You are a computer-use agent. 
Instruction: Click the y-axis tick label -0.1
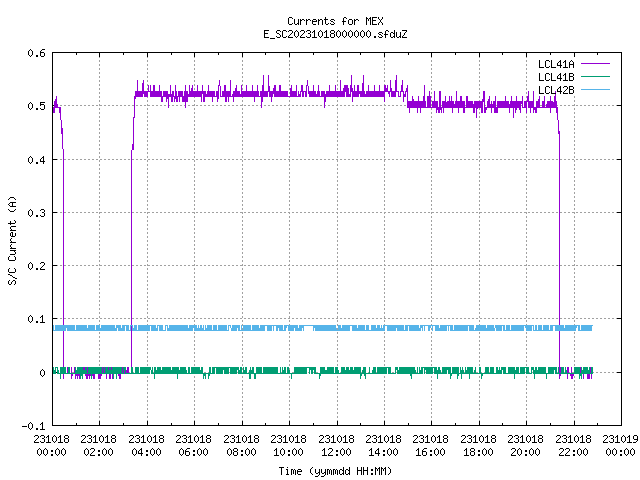pos(33,426)
